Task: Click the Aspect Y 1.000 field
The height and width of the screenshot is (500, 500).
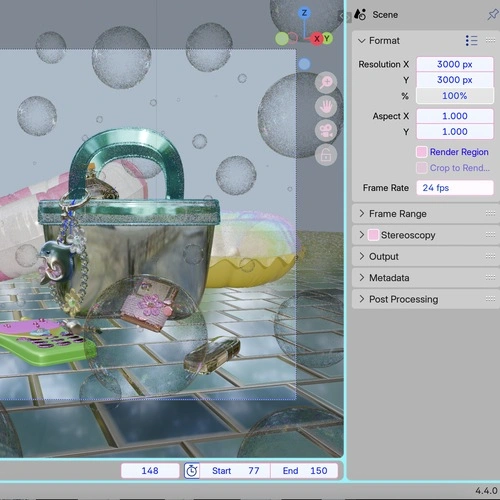Action: (455, 132)
